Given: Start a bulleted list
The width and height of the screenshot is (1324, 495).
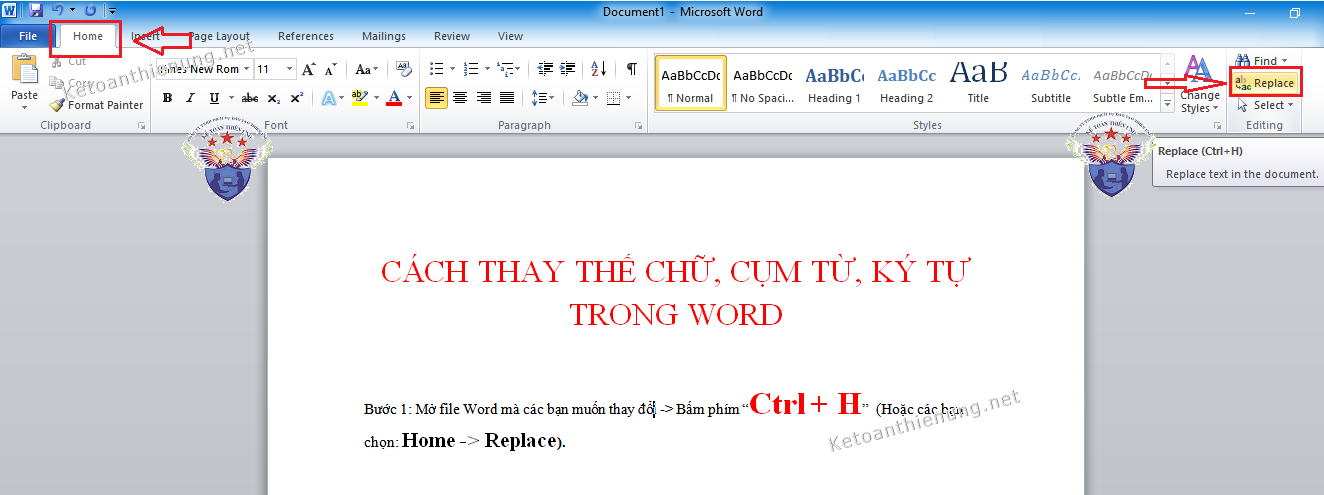Looking at the screenshot, I should tap(436, 69).
